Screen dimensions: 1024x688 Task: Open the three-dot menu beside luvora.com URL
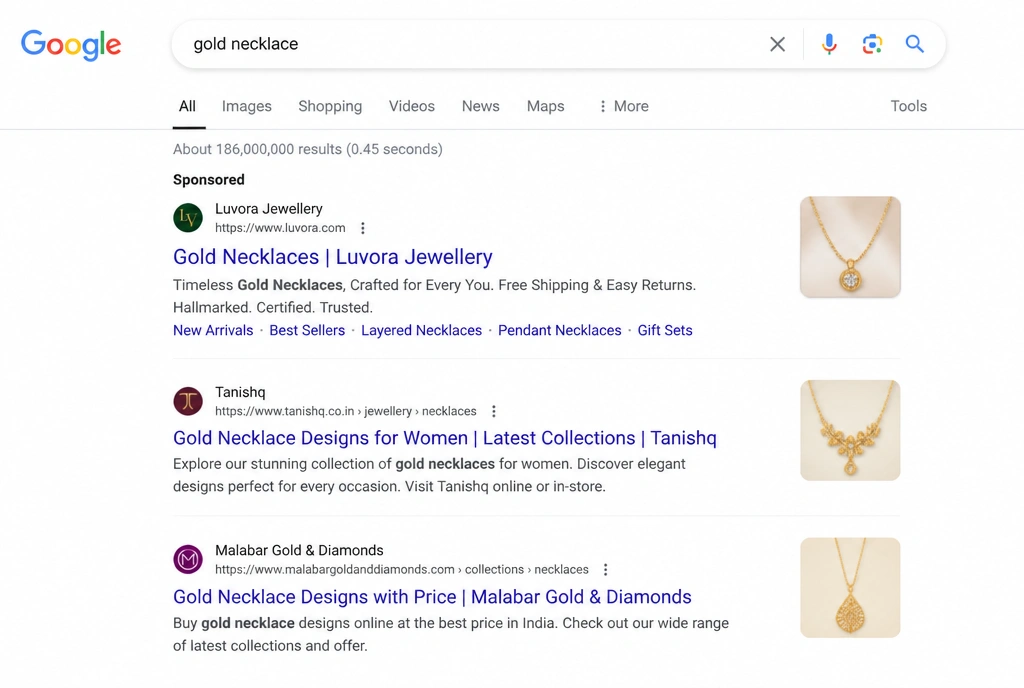tap(363, 228)
